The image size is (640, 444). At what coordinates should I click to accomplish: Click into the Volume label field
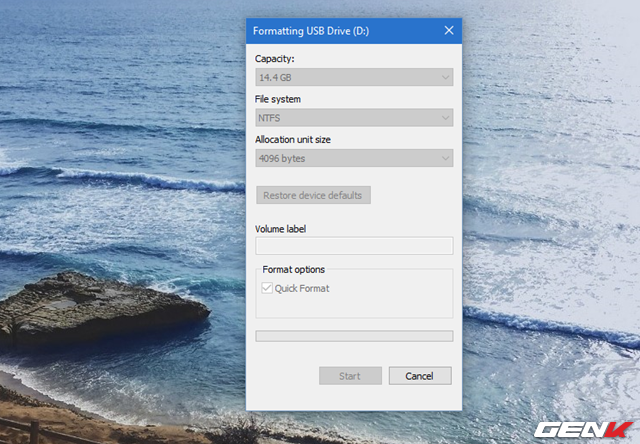point(354,246)
